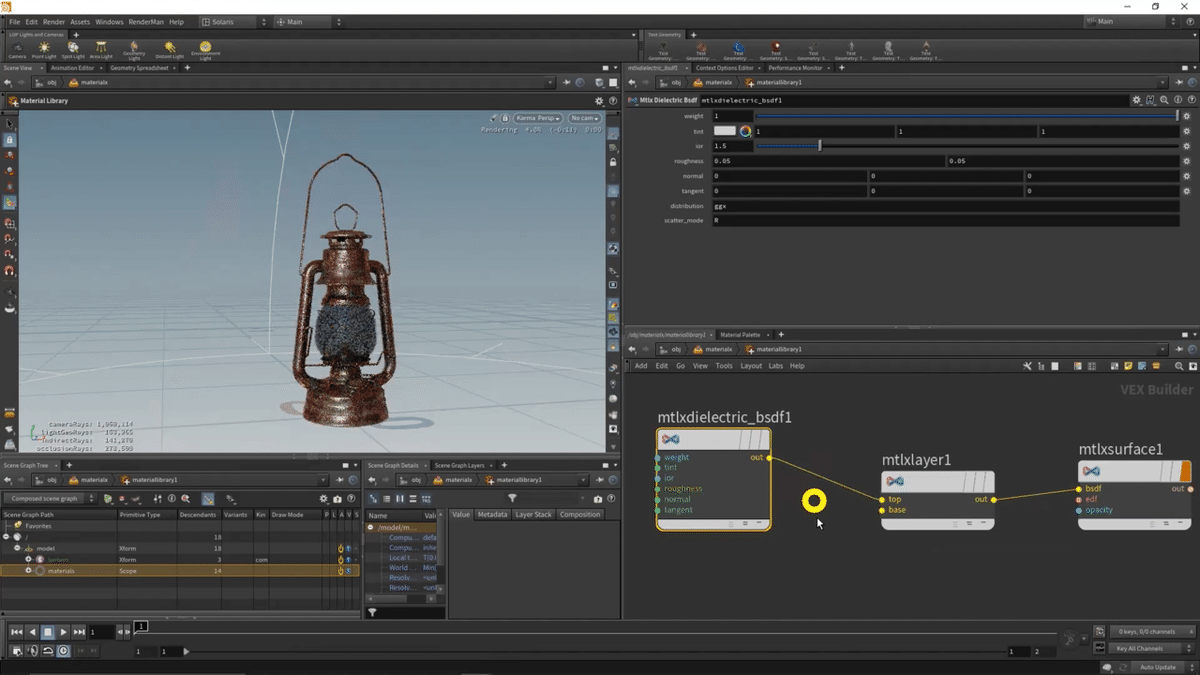The height and width of the screenshot is (675, 1200).
Task: Open the RenderMan menu
Action: coord(148,21)
